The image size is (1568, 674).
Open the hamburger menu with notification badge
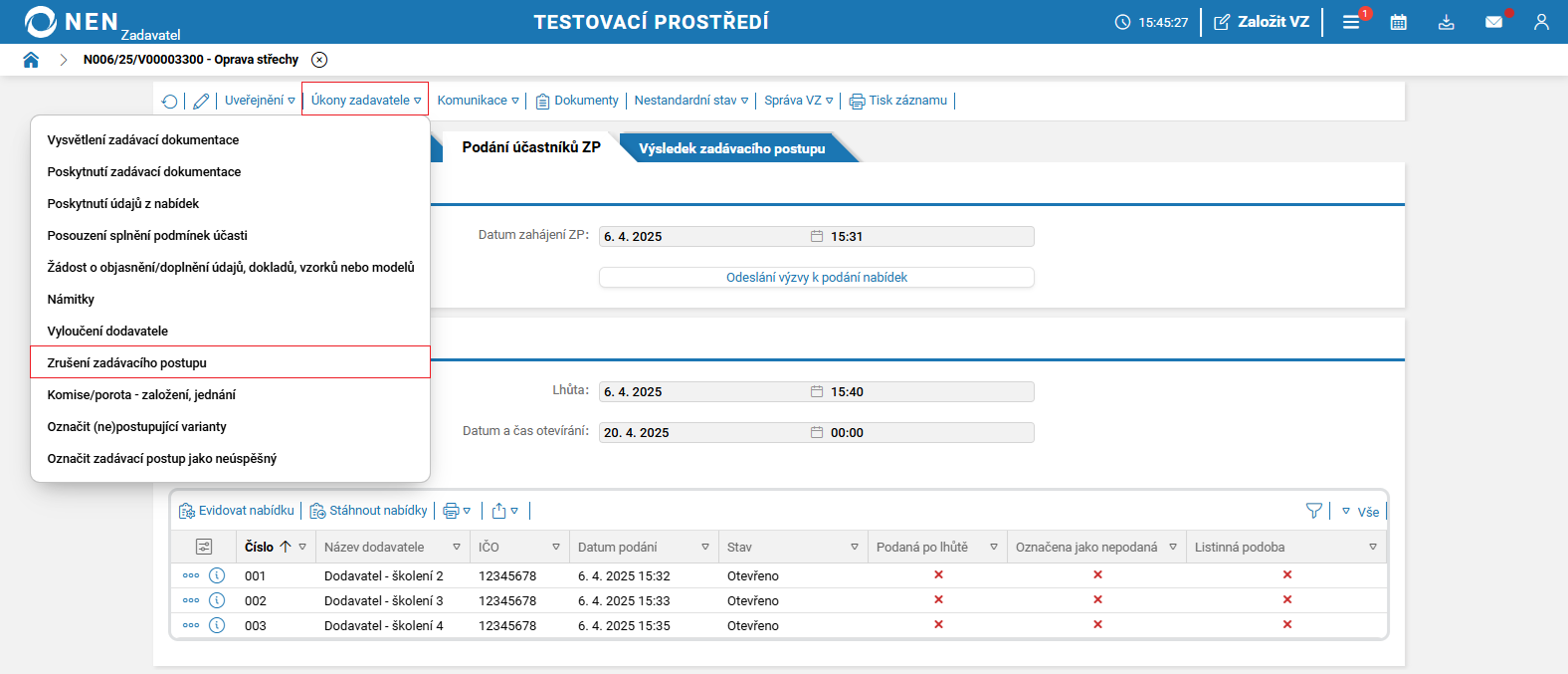click(x=1351, y=22)
